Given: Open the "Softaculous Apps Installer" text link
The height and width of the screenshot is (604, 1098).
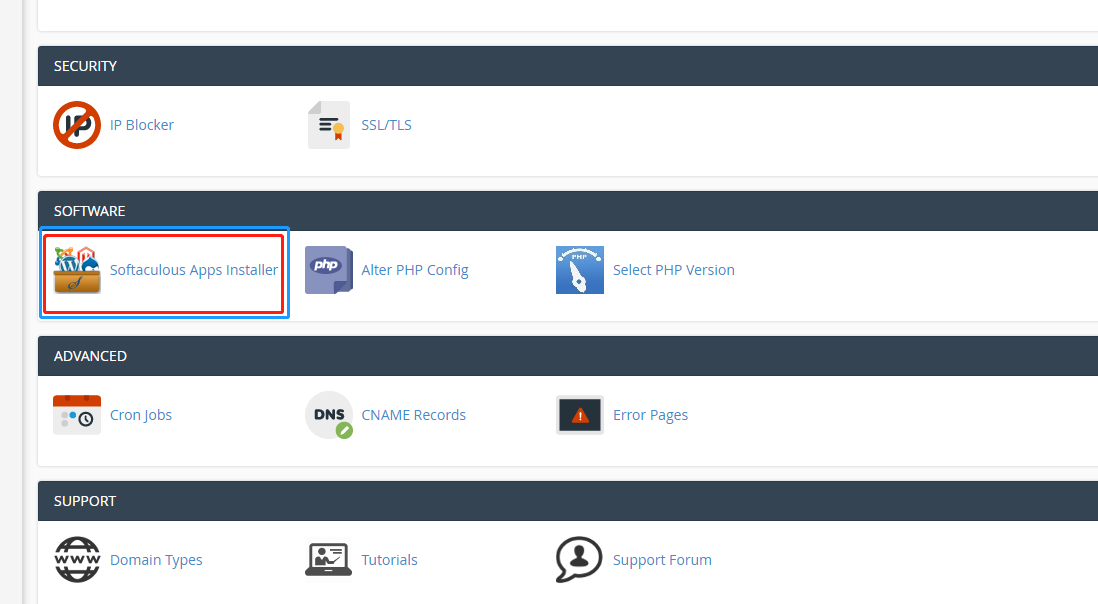Looking at the screenshot, I should 194,270.
